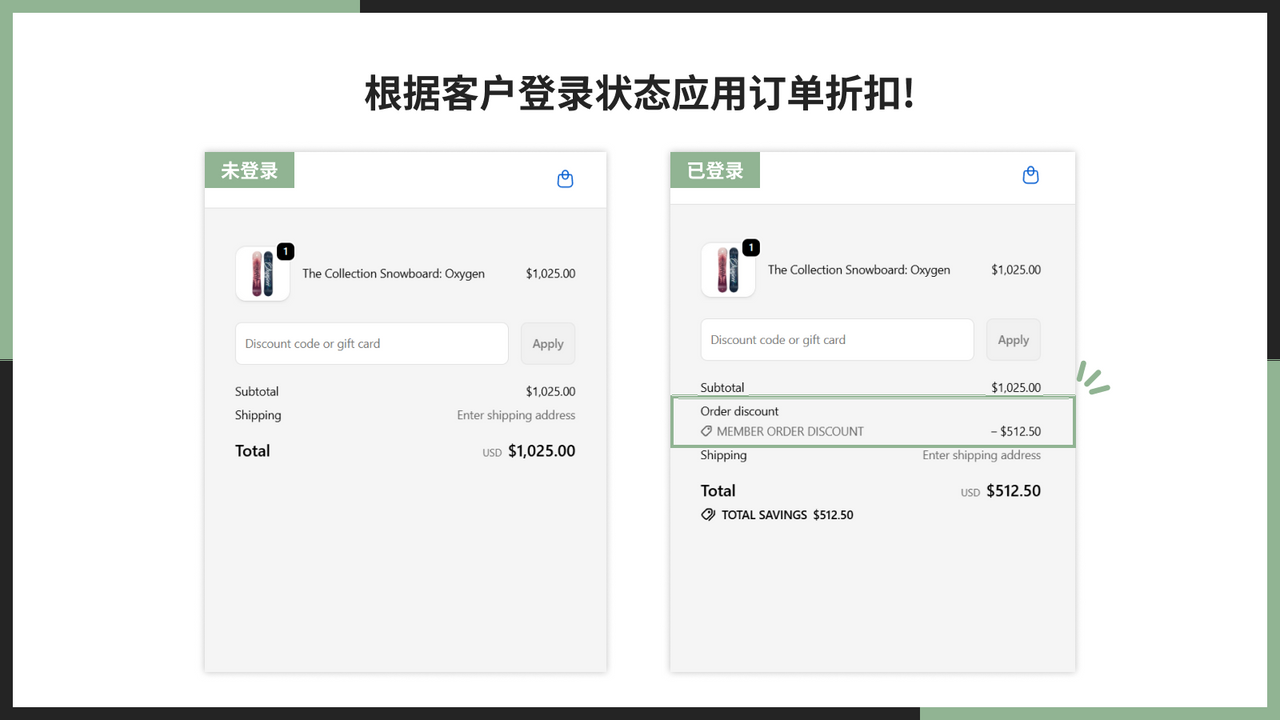The image size is (1280, 720).
Task: Click the Shipping label in the 已登录 panel
Action: tap(723, 455)
